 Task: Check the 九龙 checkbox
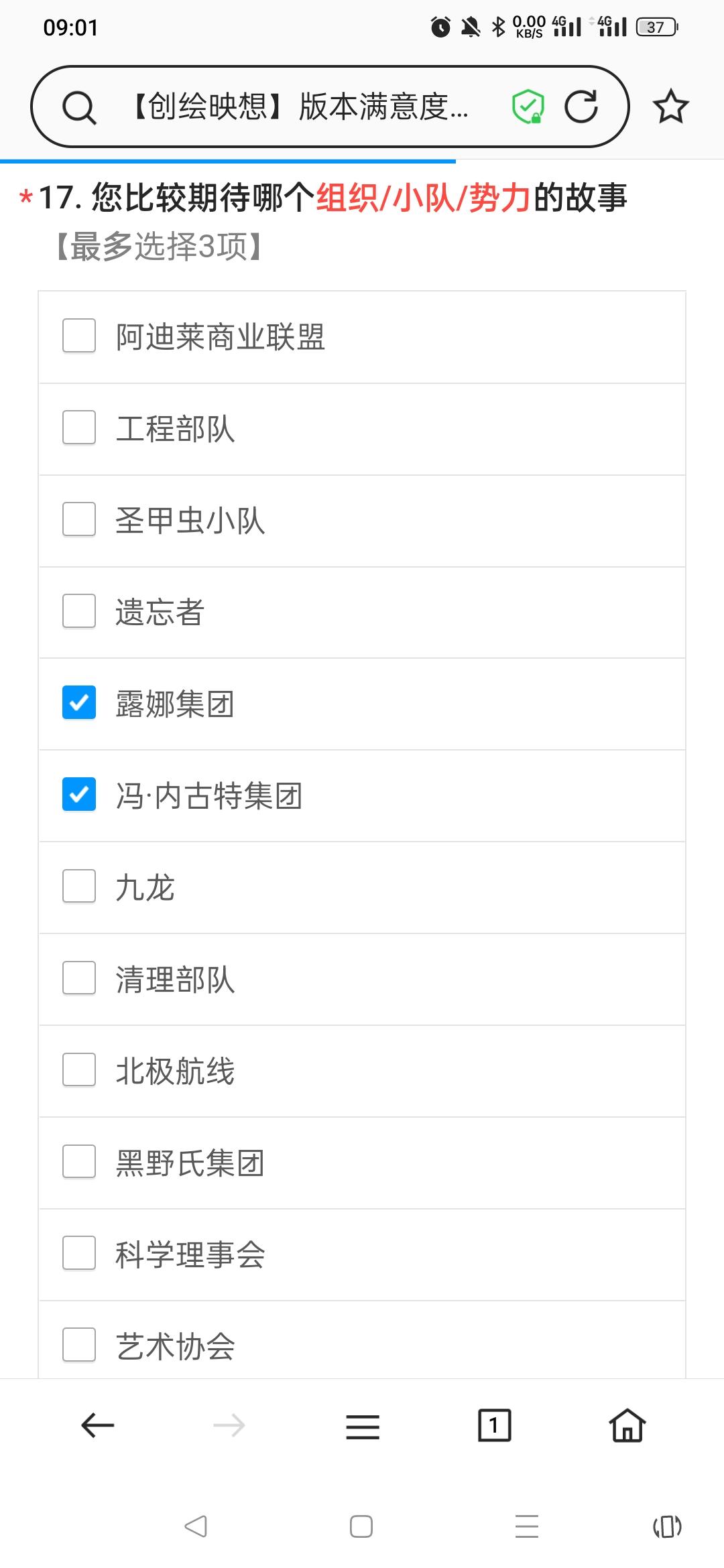(79, 887)
